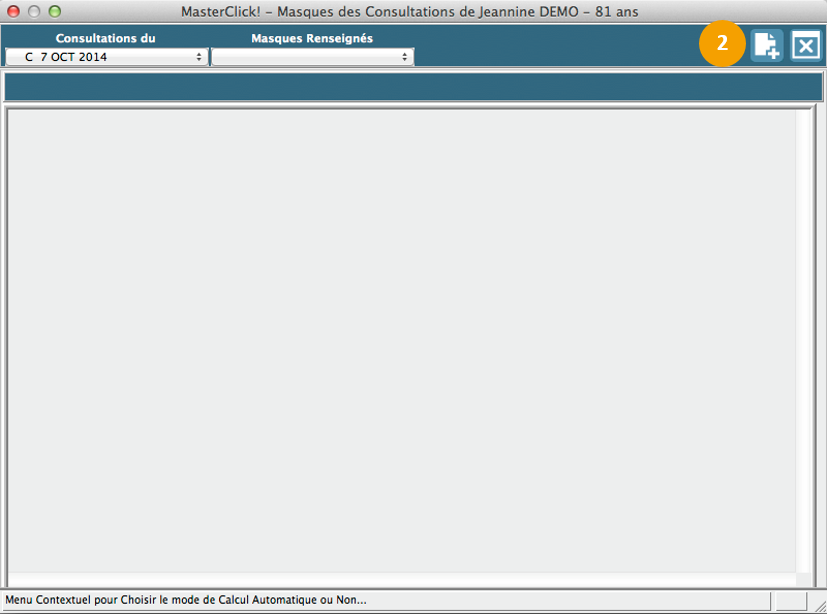Click inside the empty mask content area
The width and height of the screenshot is (827, 614).
tap(400, 340)
